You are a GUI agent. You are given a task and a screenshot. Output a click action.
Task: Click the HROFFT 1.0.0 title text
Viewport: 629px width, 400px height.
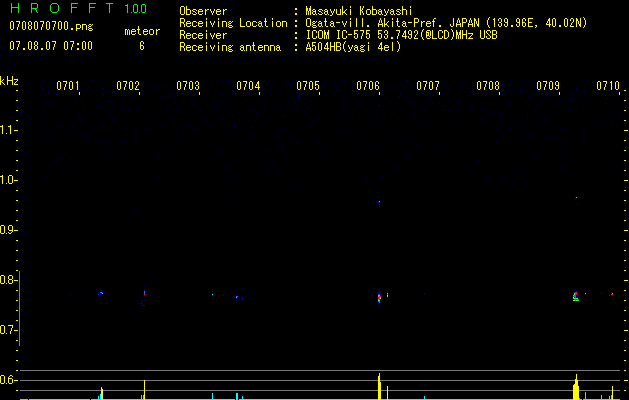pos(78,8)
